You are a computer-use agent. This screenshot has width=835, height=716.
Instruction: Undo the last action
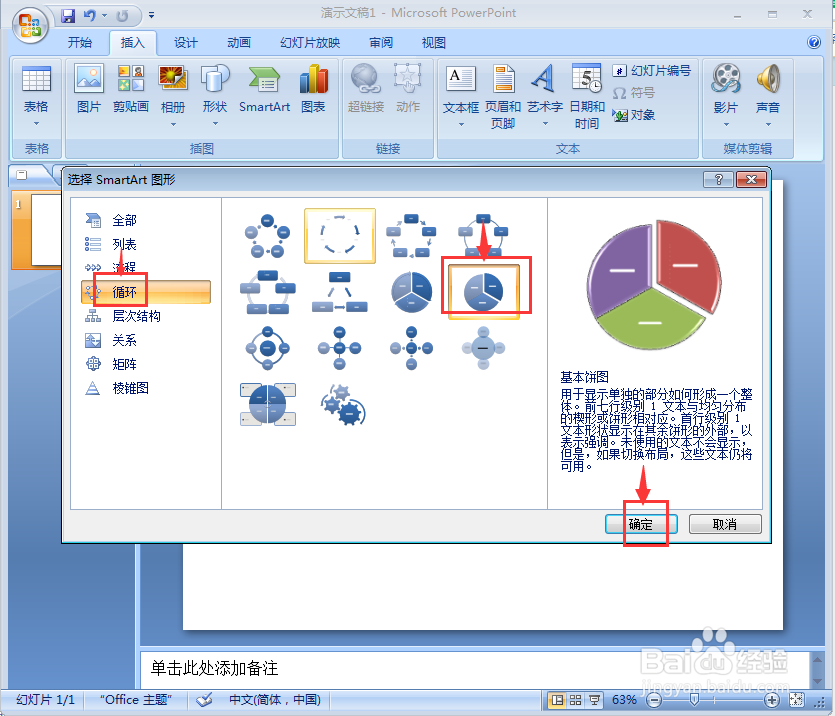89,15
